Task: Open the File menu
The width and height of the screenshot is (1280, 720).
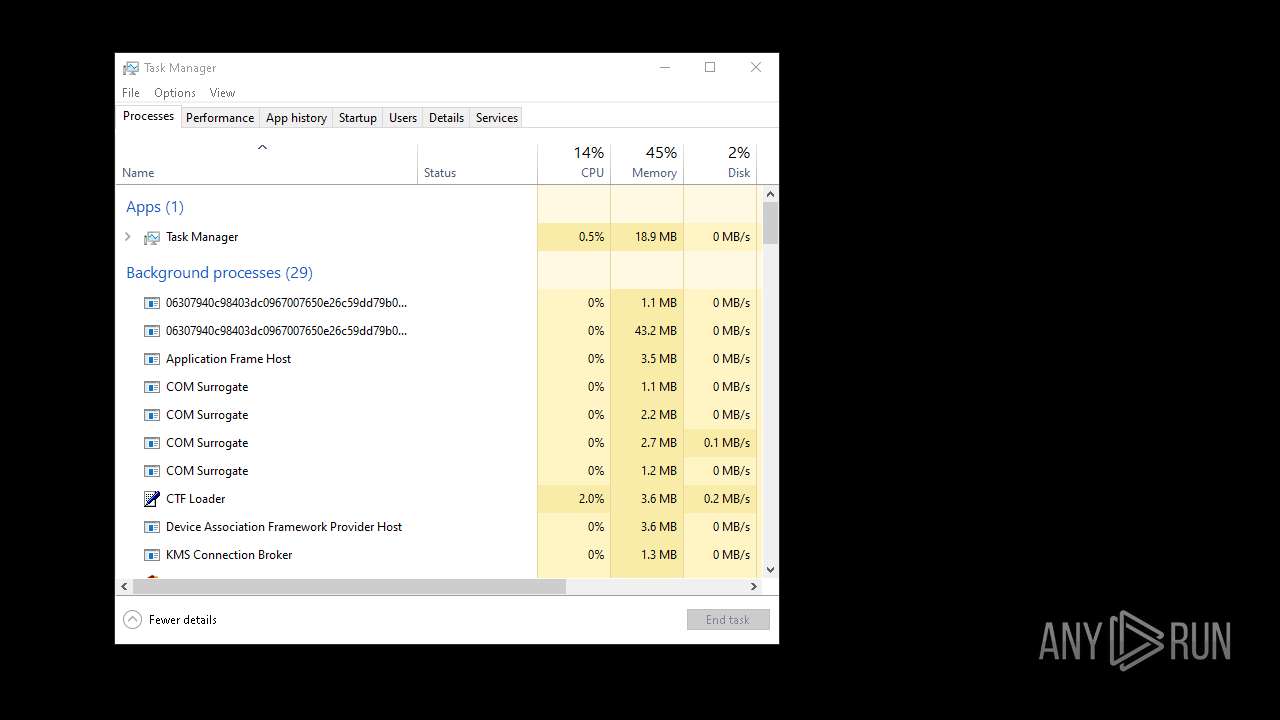Action: pos(131,93)
